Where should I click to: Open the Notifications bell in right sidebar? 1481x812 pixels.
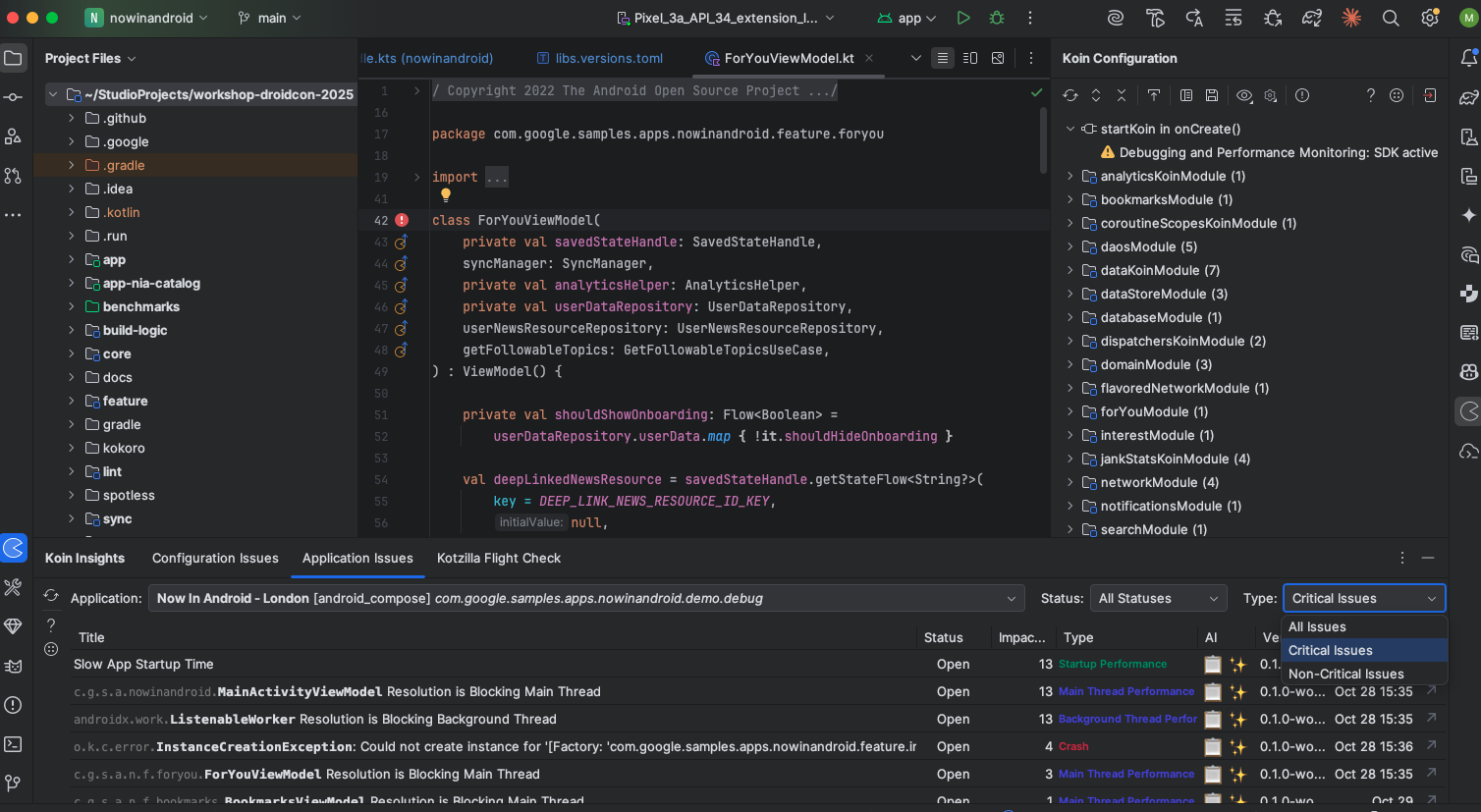tap(1469, 59)
